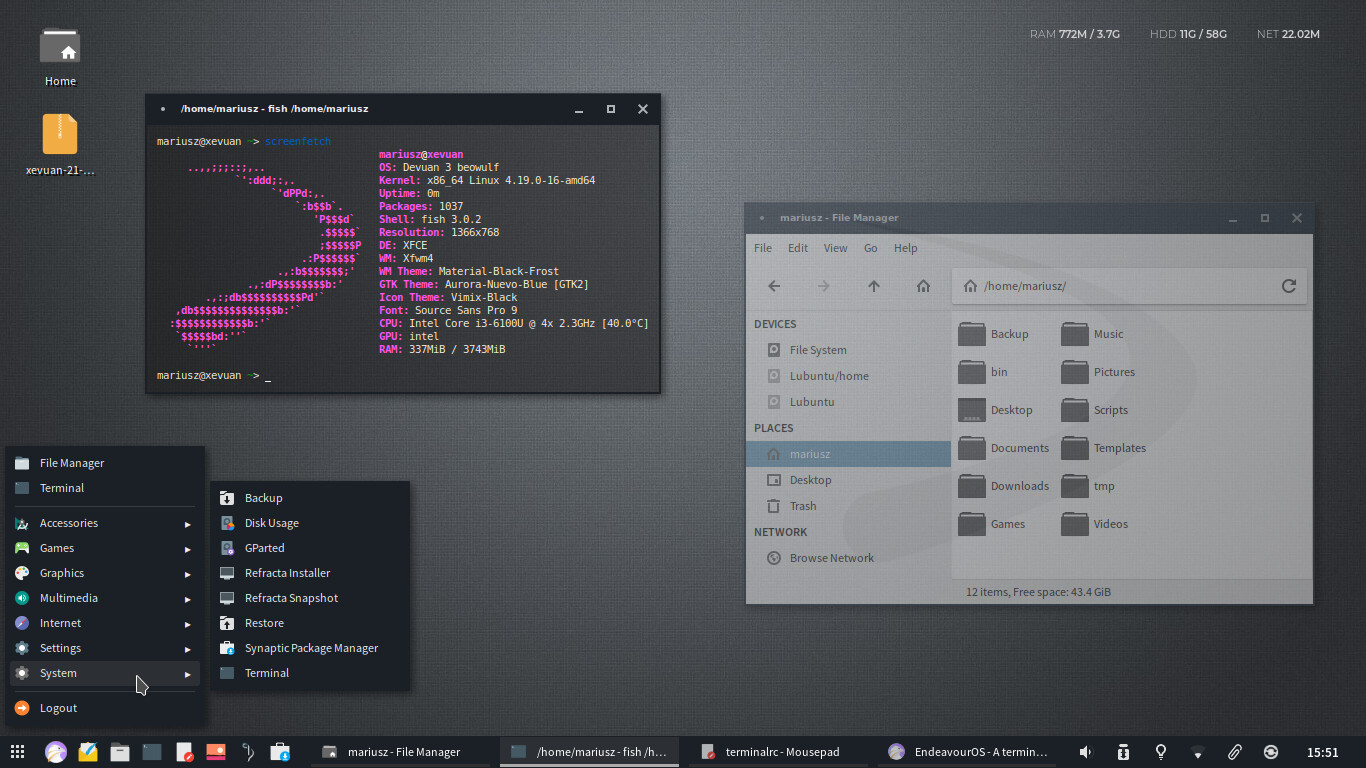Open the File Manager window menu dot
1366x768 pixels.
762,218
